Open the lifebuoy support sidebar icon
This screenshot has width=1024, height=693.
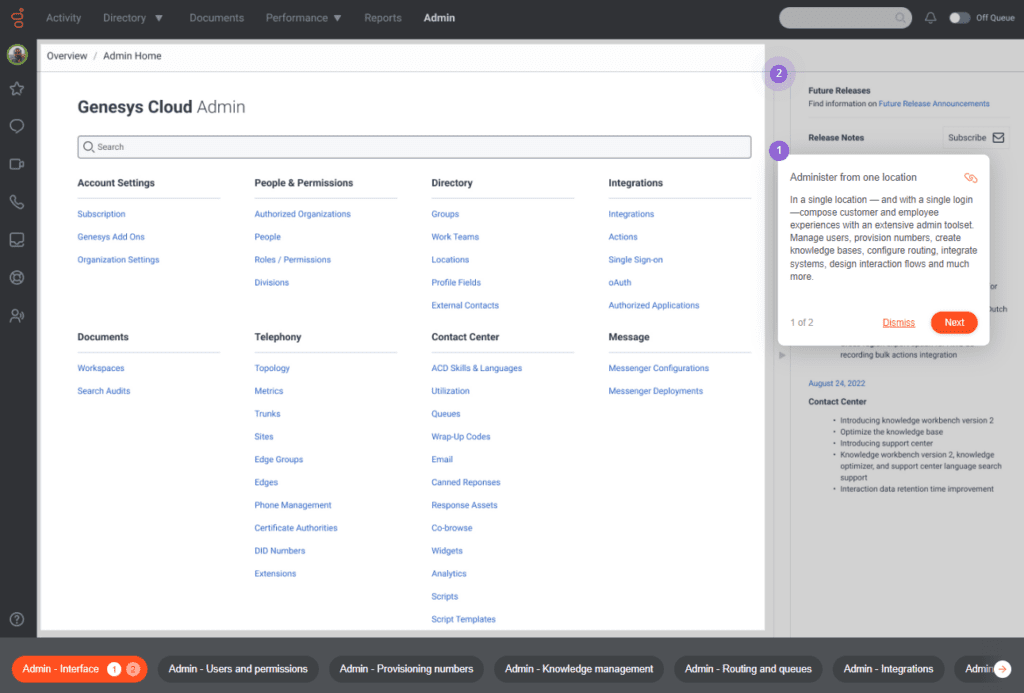click(17, 278)
